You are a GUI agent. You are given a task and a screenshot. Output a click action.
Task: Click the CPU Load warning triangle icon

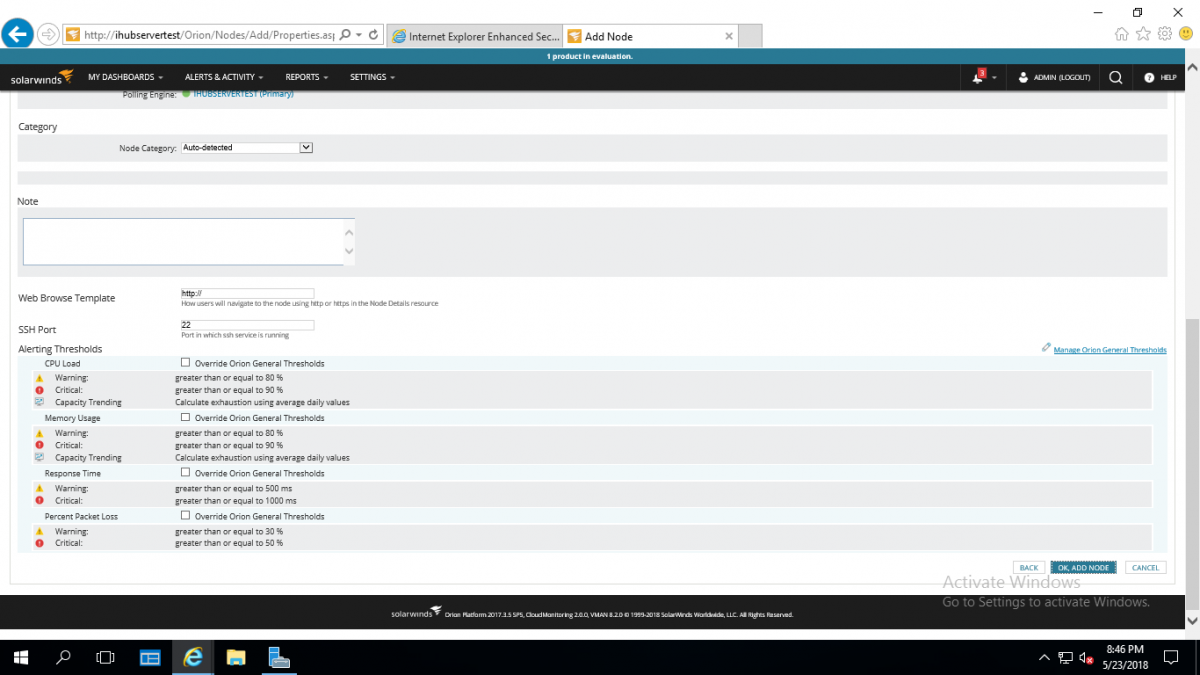40,378
